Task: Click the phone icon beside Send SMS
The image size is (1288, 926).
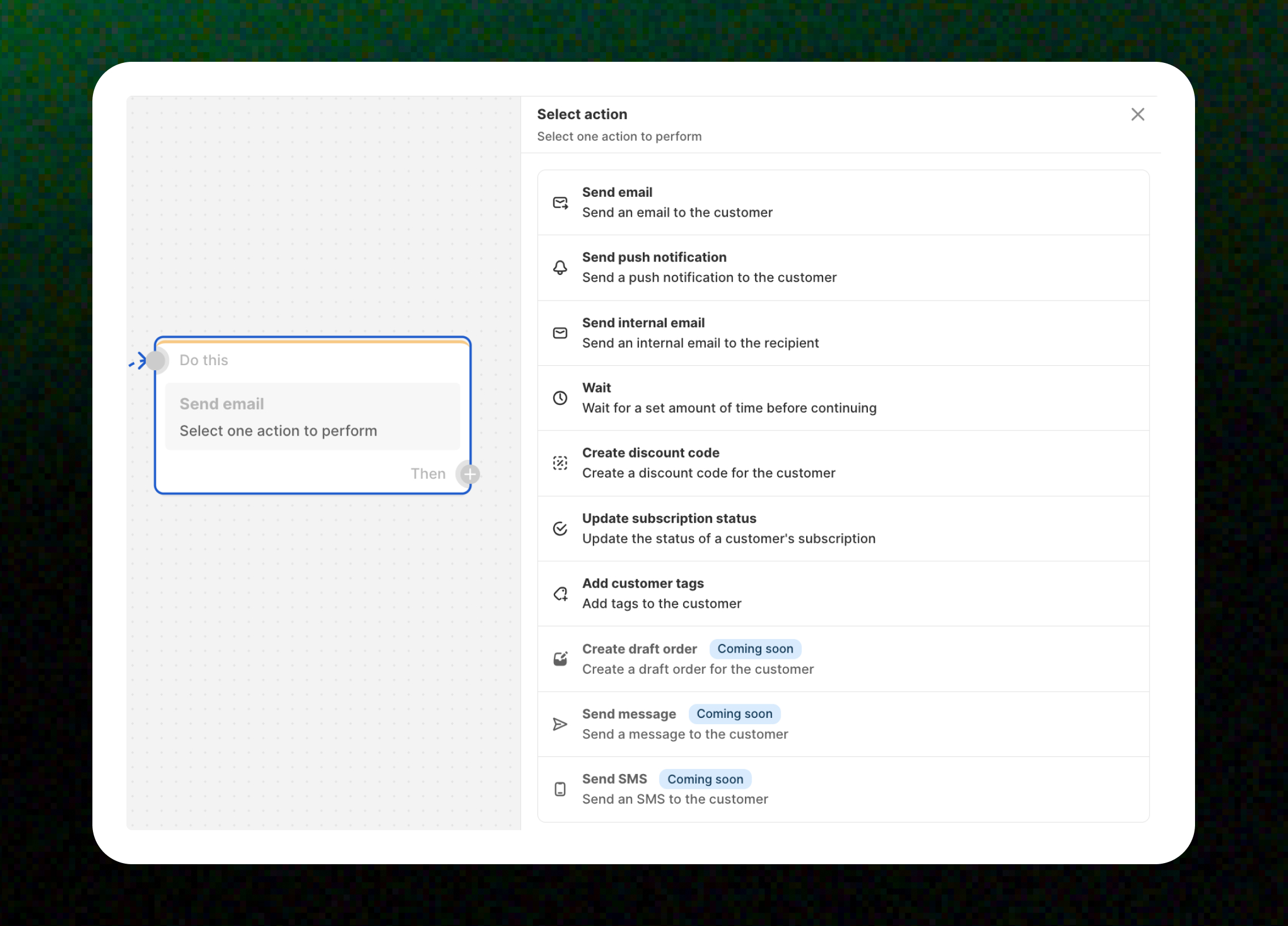Action: 560,789
